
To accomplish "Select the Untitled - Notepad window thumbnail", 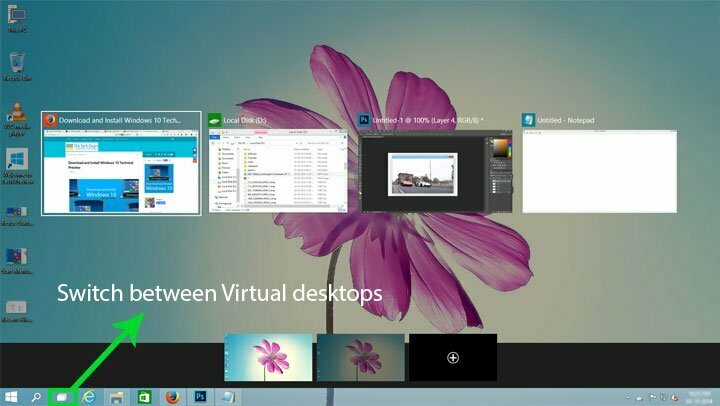I will coord(599,164).
